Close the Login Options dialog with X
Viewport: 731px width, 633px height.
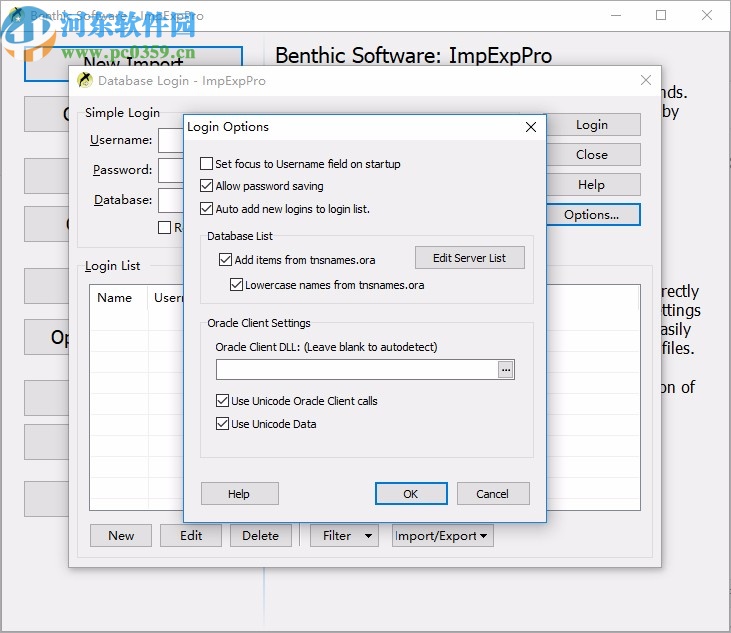[531, 127]
